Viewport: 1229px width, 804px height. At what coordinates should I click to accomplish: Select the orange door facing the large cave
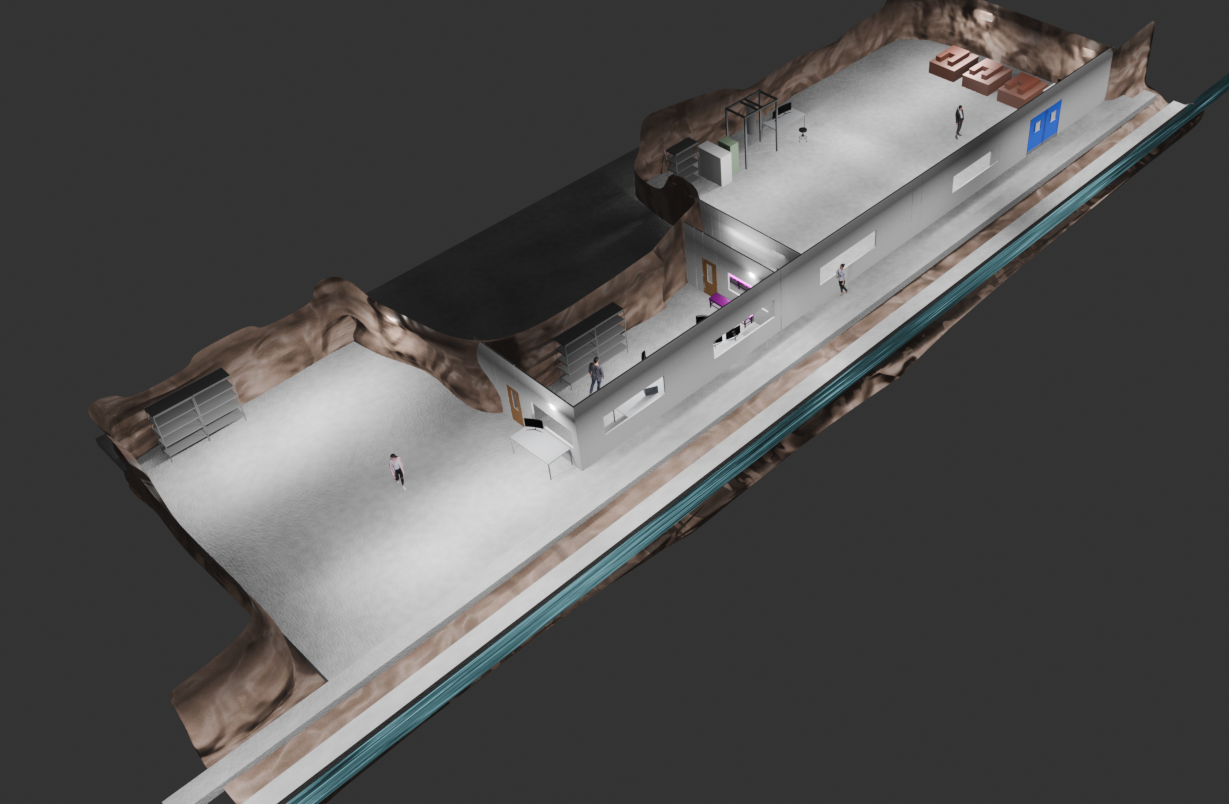coord(516,403)
